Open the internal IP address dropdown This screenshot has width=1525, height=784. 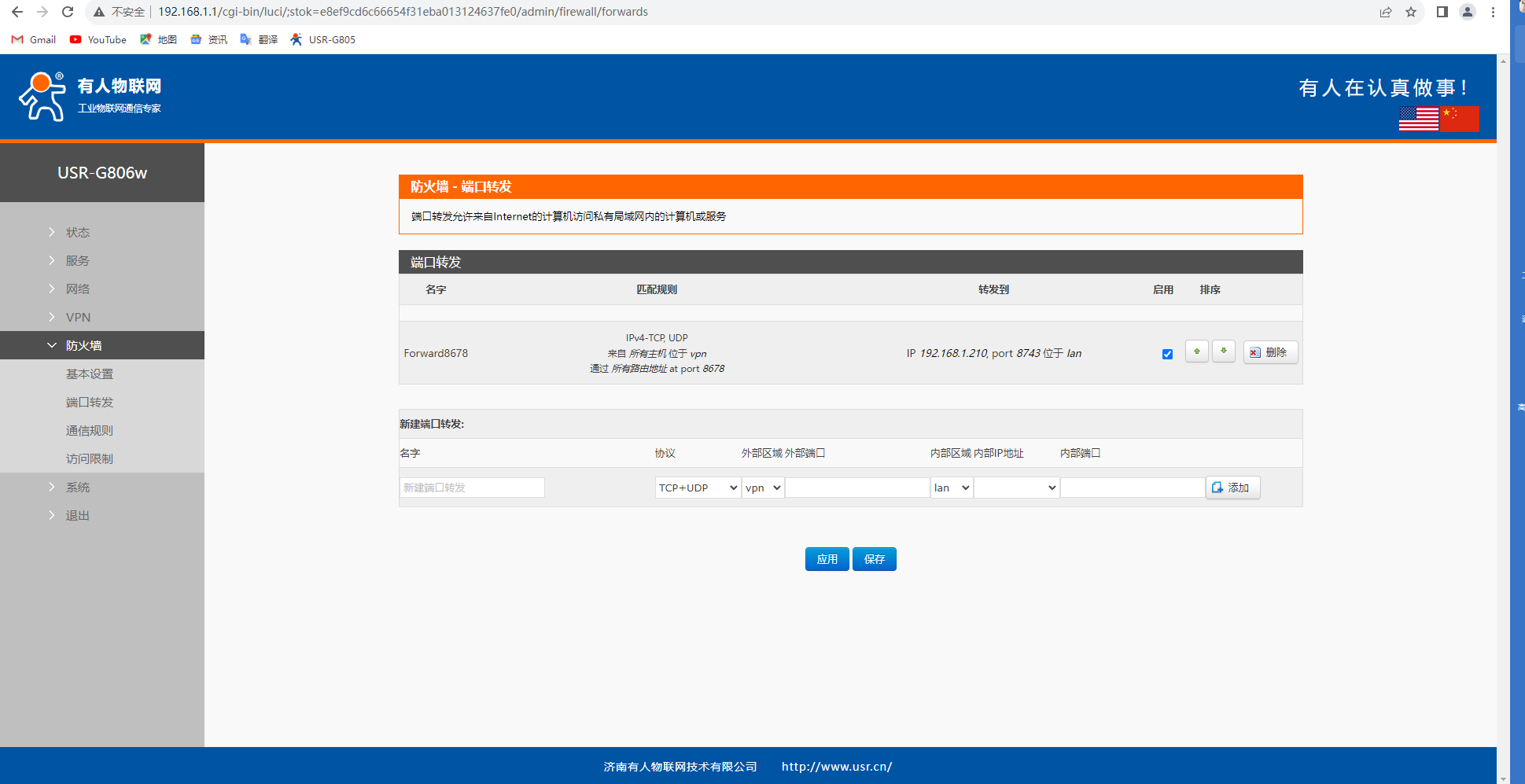[x=1016, y=488]
